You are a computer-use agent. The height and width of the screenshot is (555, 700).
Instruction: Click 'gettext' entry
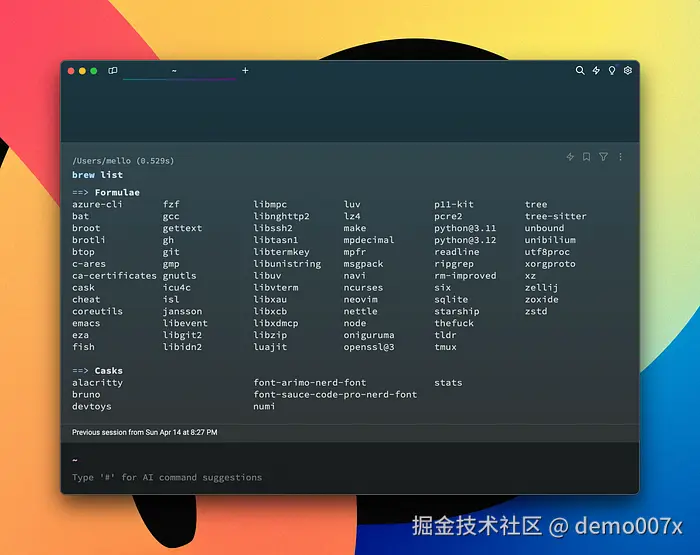click(x=182, y=228)
